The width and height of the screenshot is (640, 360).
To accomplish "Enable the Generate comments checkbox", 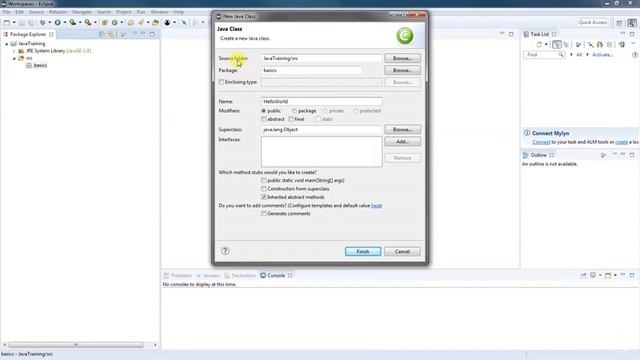I will click(264, 213).
